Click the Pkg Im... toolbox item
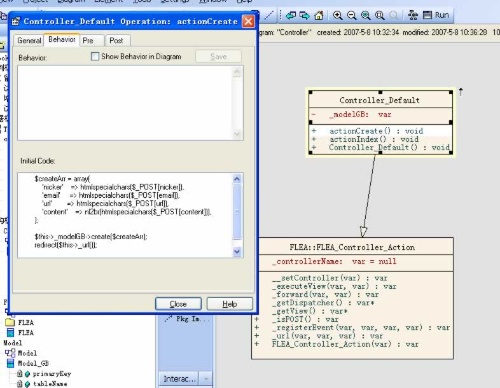Image resolution: width=500 pixels, height=388 pixels. coord(187,319)
